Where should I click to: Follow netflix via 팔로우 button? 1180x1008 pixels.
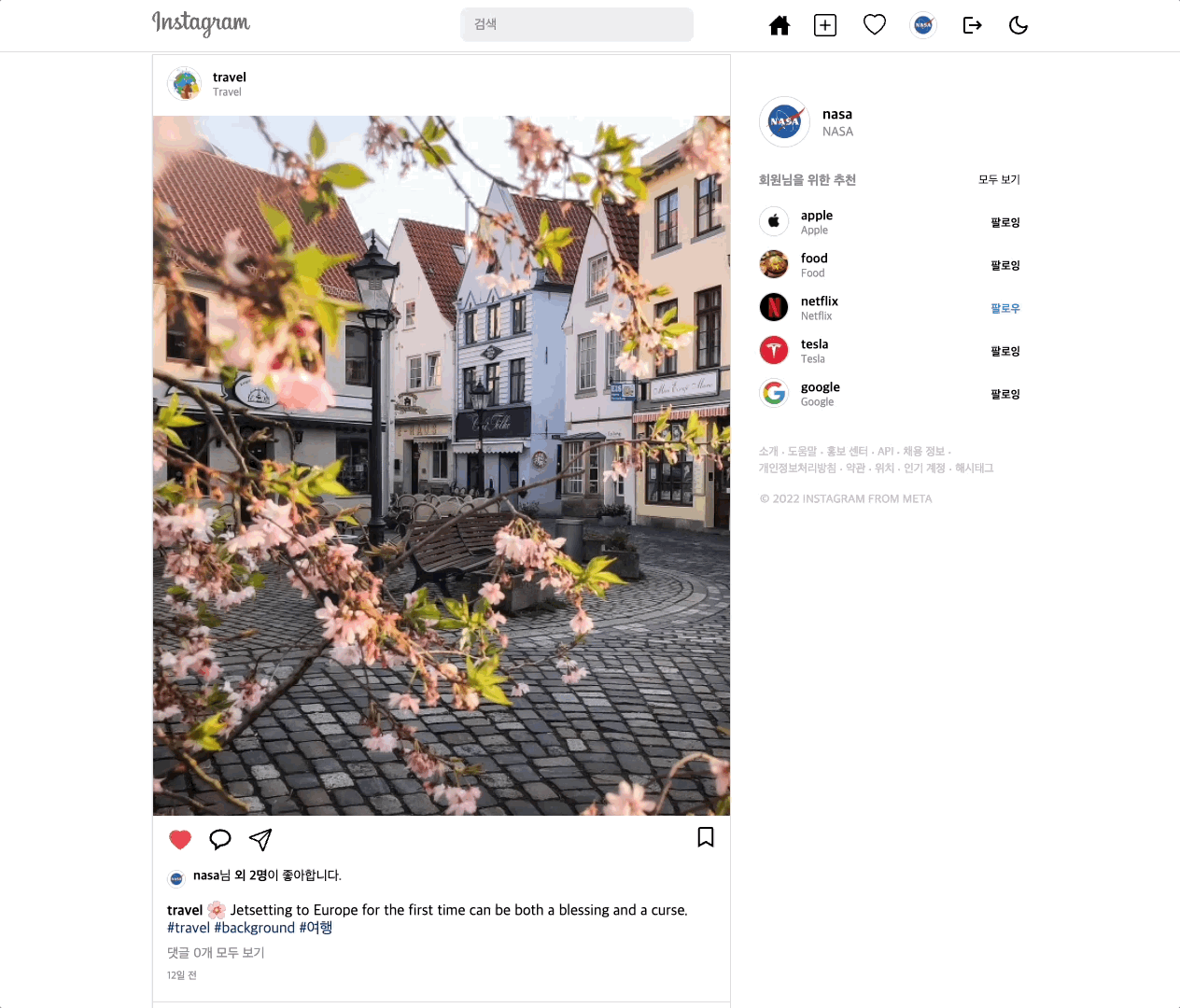click(x=1005, y=309)
